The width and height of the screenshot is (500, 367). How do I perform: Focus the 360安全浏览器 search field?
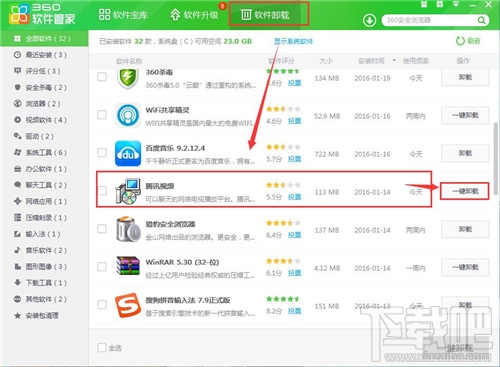(x=430, y=20)
